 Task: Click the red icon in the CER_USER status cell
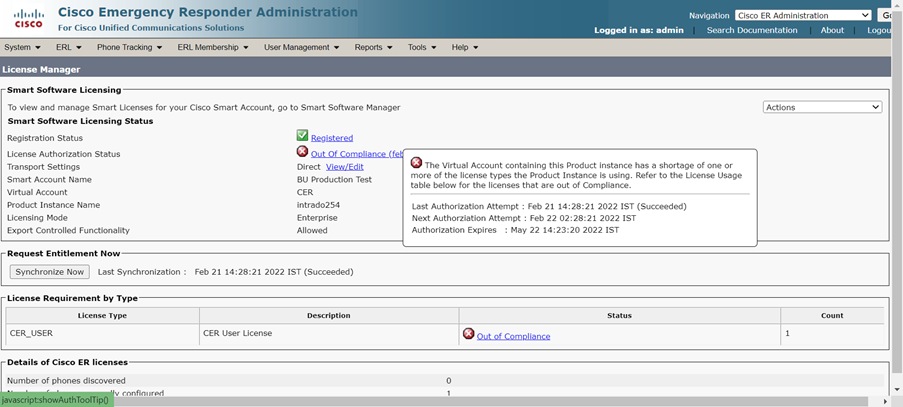pos(469,334)
